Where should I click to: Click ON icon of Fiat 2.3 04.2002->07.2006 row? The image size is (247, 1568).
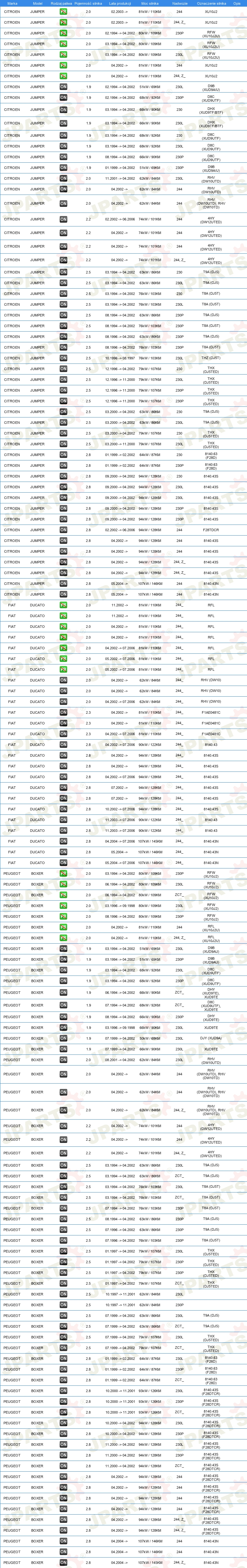tap(63, 734)
